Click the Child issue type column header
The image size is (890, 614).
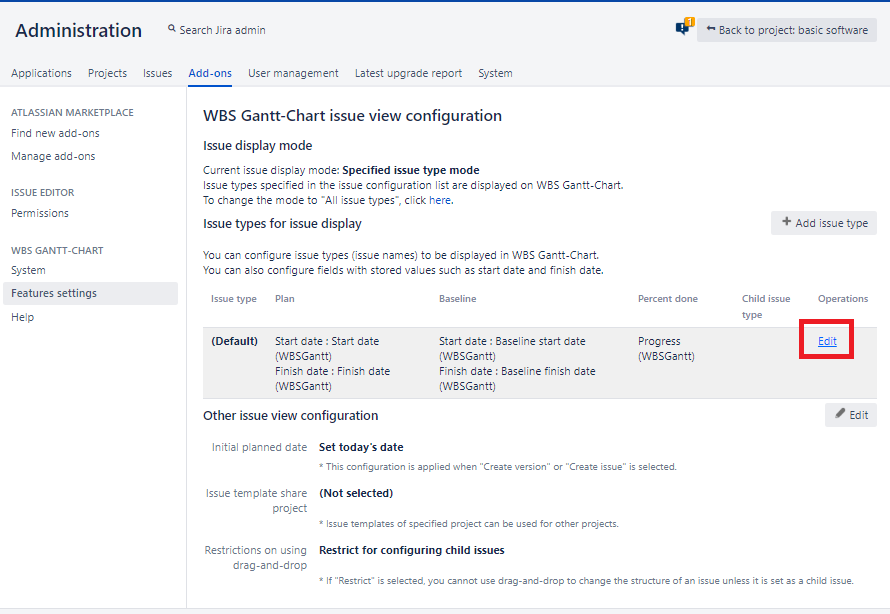pos(766,306)
